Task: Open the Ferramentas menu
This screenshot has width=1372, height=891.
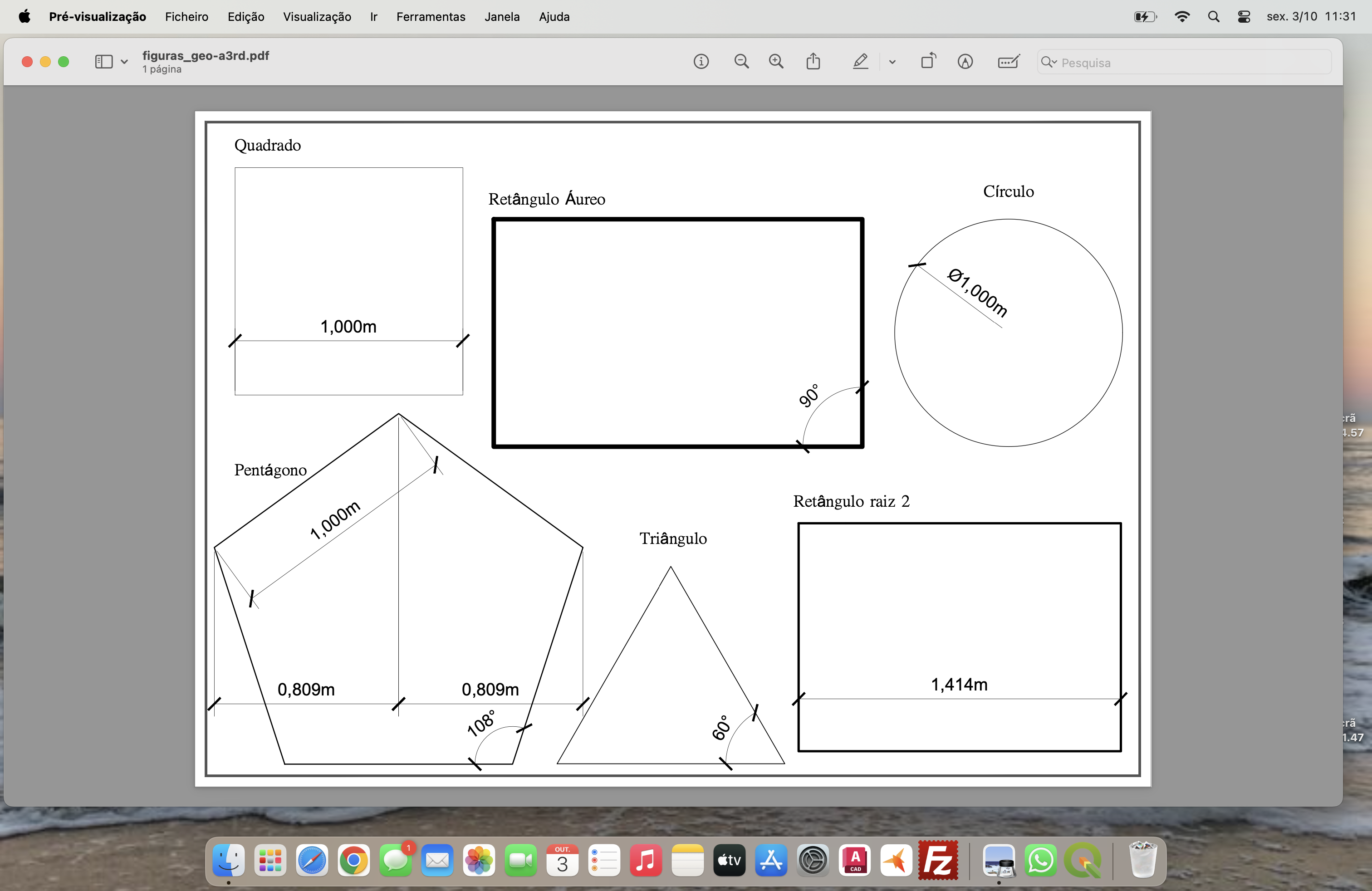Action: point(430,17)
